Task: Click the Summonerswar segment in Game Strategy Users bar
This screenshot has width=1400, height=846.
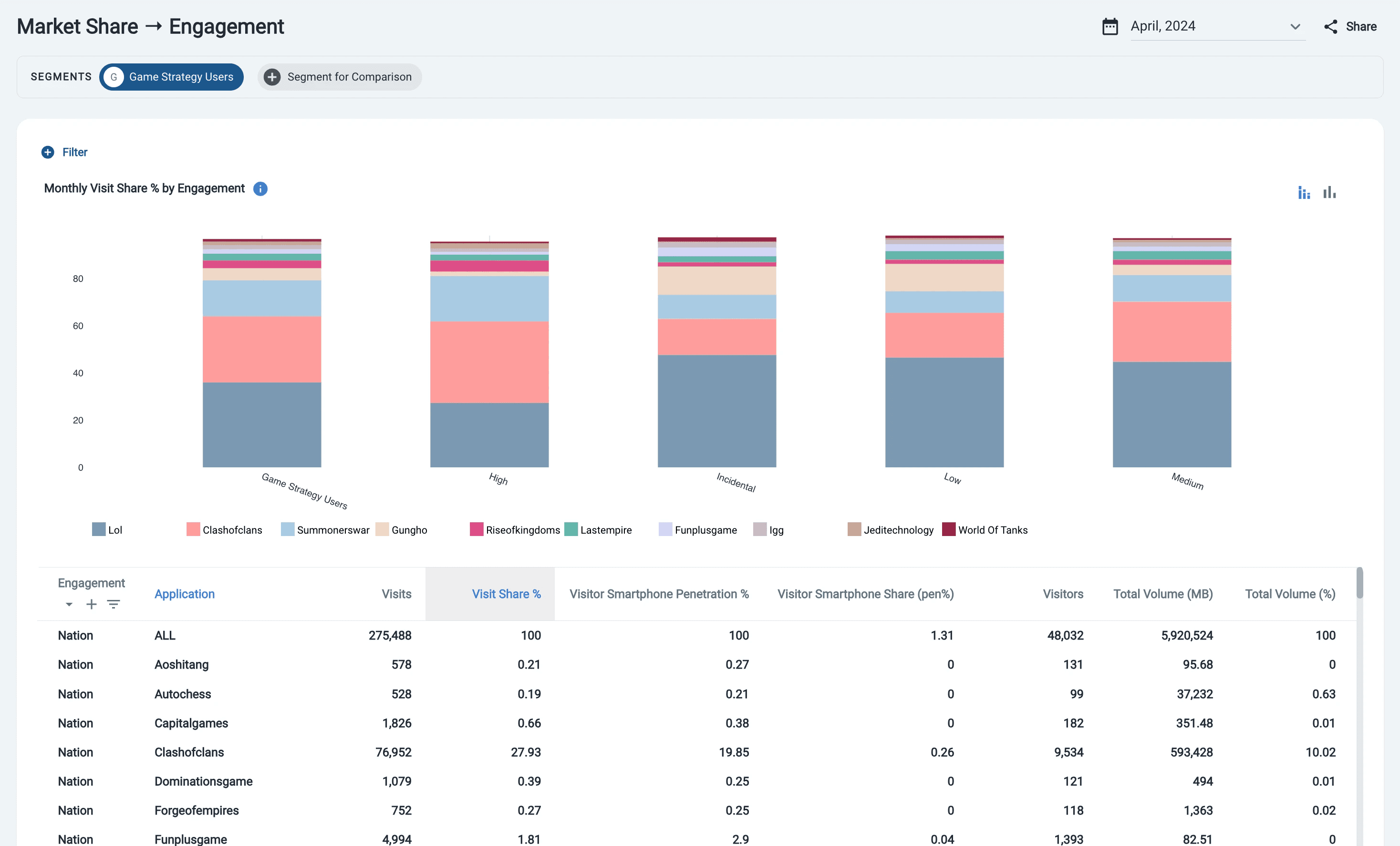Action: (x=262, y=298)
